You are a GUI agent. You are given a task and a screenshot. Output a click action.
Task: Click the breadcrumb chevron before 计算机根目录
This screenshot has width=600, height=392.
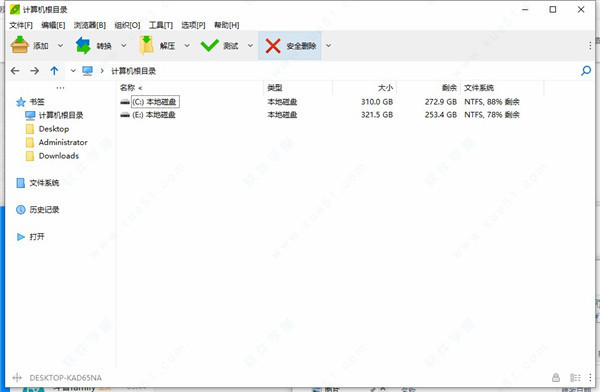coord(102,71)
